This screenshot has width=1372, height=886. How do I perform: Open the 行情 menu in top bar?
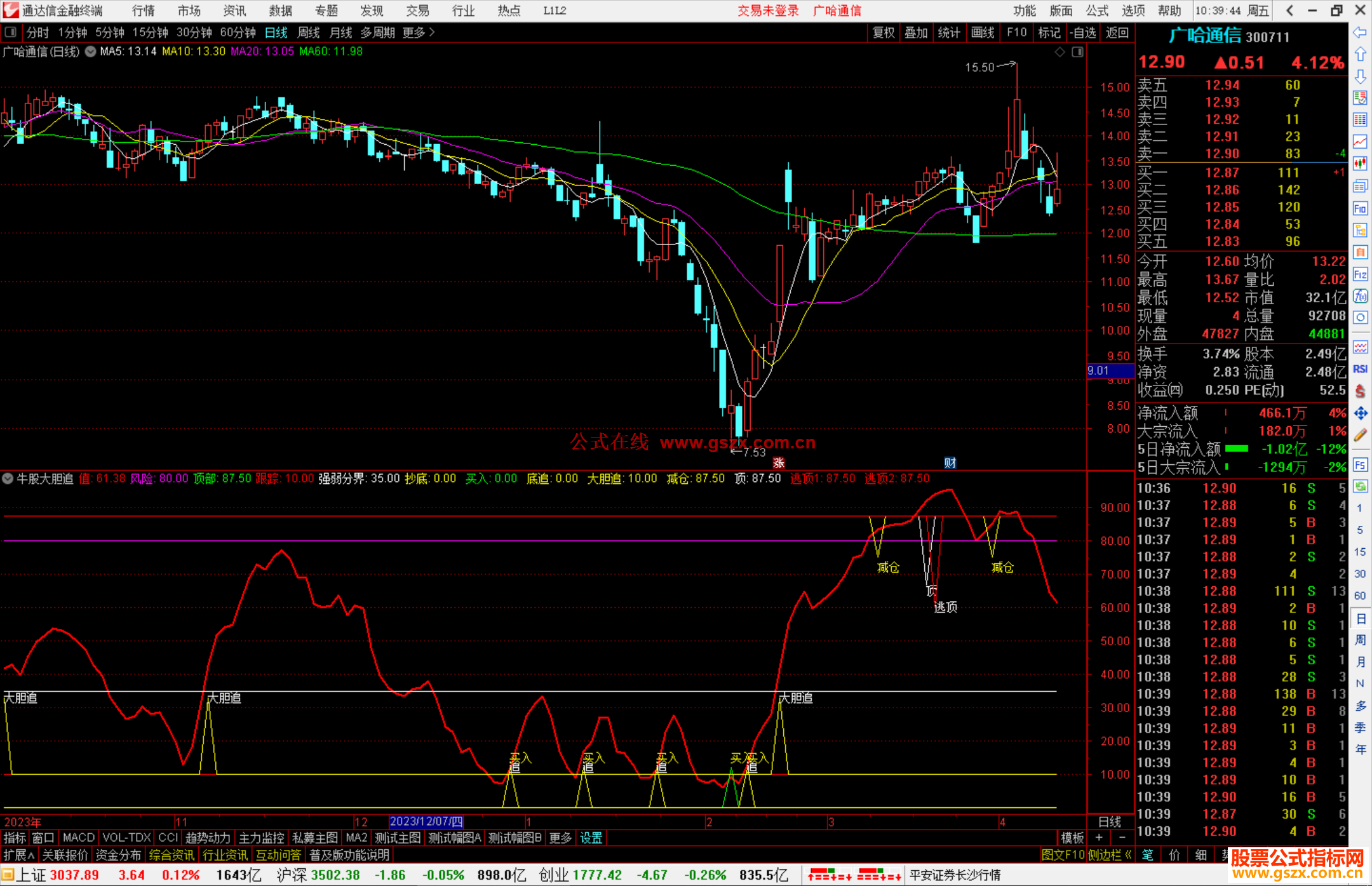(x=144, y=11)
